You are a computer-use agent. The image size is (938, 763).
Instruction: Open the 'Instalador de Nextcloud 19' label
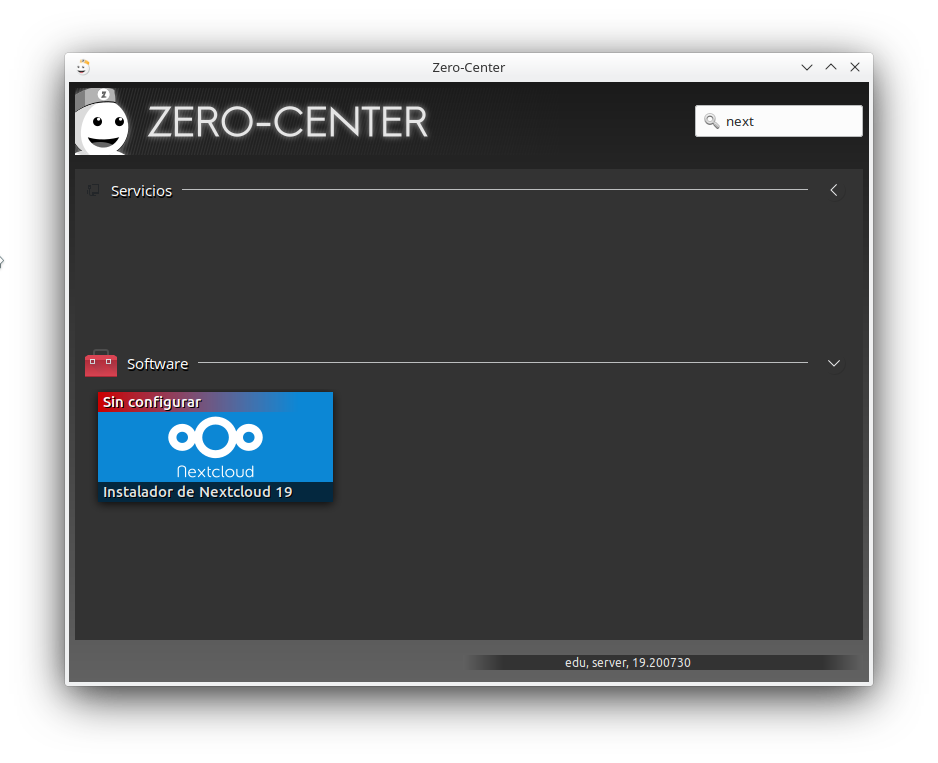[198, 492]
